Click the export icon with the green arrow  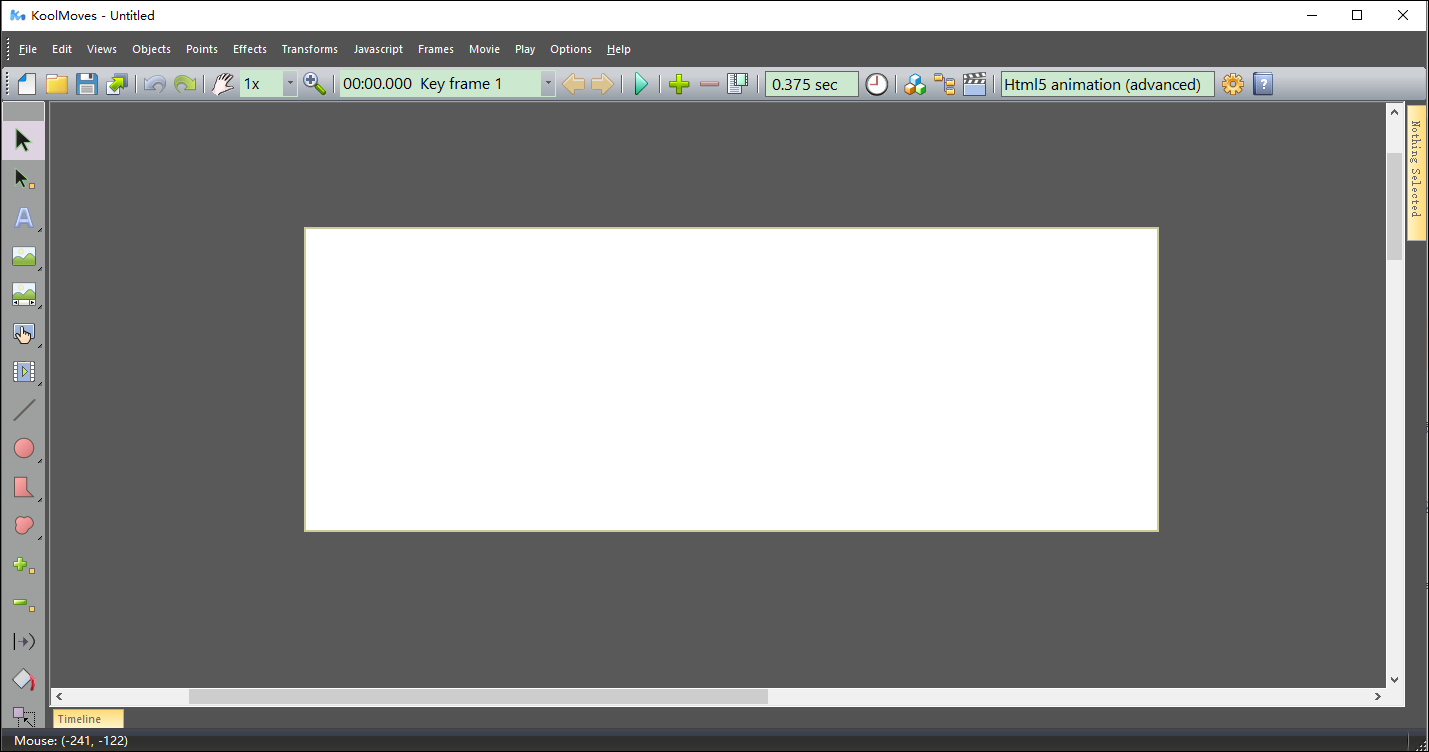[117, 84]
